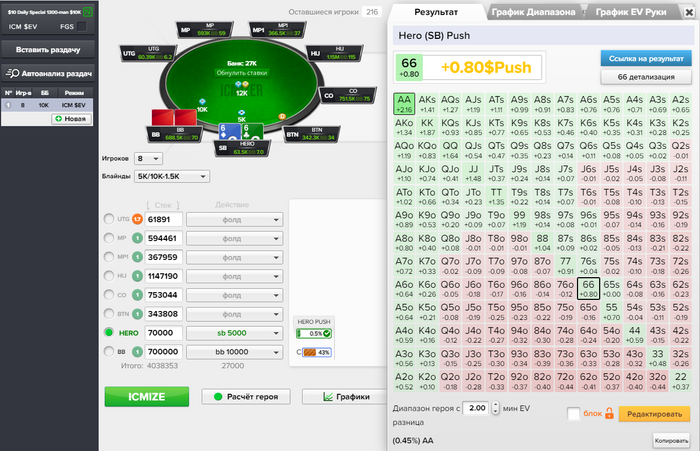700x451 pixels.
Task: Click the Обнулить ставки link on table
Action: click(x=242, y=73)
